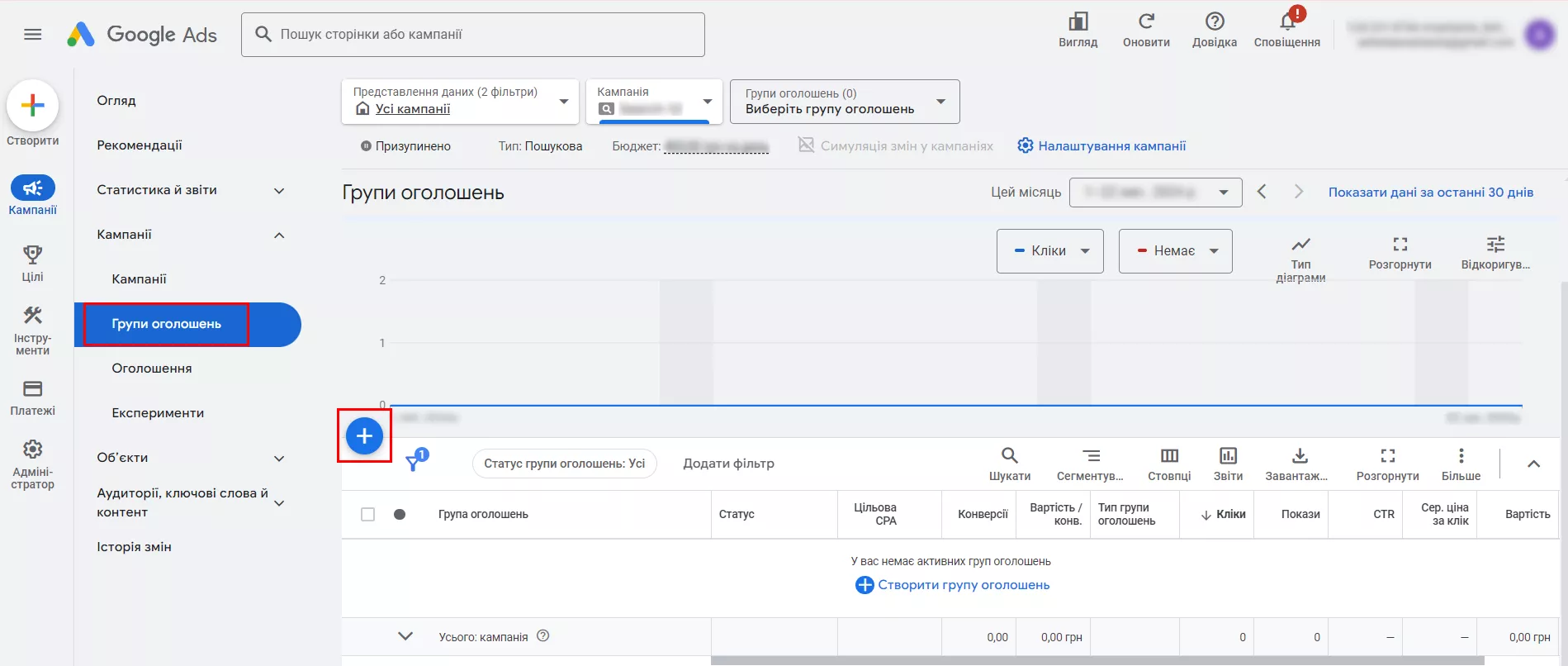This screenshot has width=1568, height=666.
Task: Open Відкоригувати chart adjust icon
Action: tap(1495, 245)
